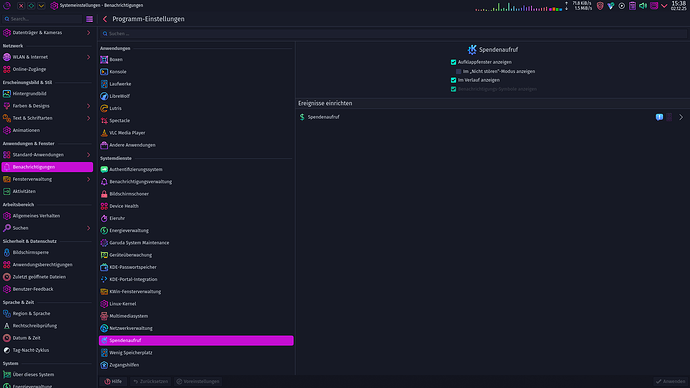The image size is (690, 388).
Task: Select KDE-Portal-Integration service
Action: click(x=196, y=279)
